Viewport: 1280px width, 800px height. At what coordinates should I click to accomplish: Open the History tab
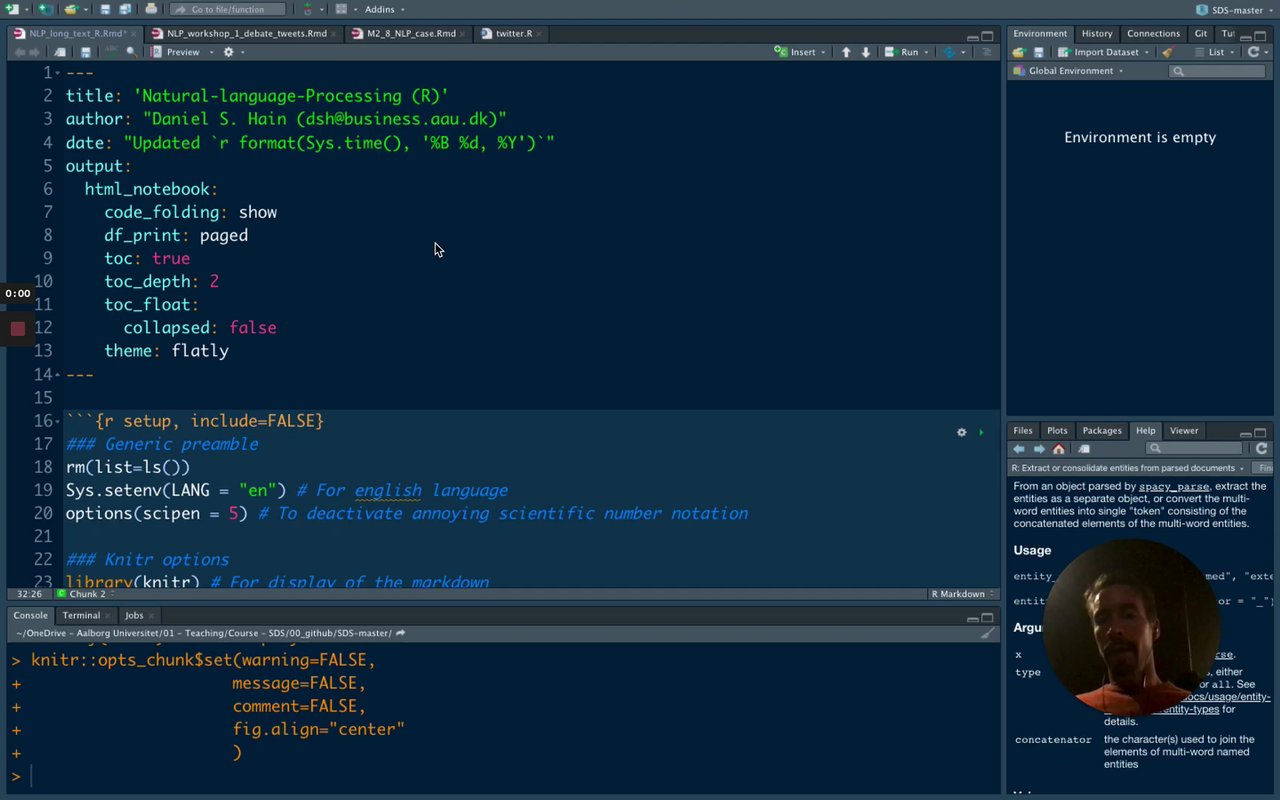point(1097,33)
